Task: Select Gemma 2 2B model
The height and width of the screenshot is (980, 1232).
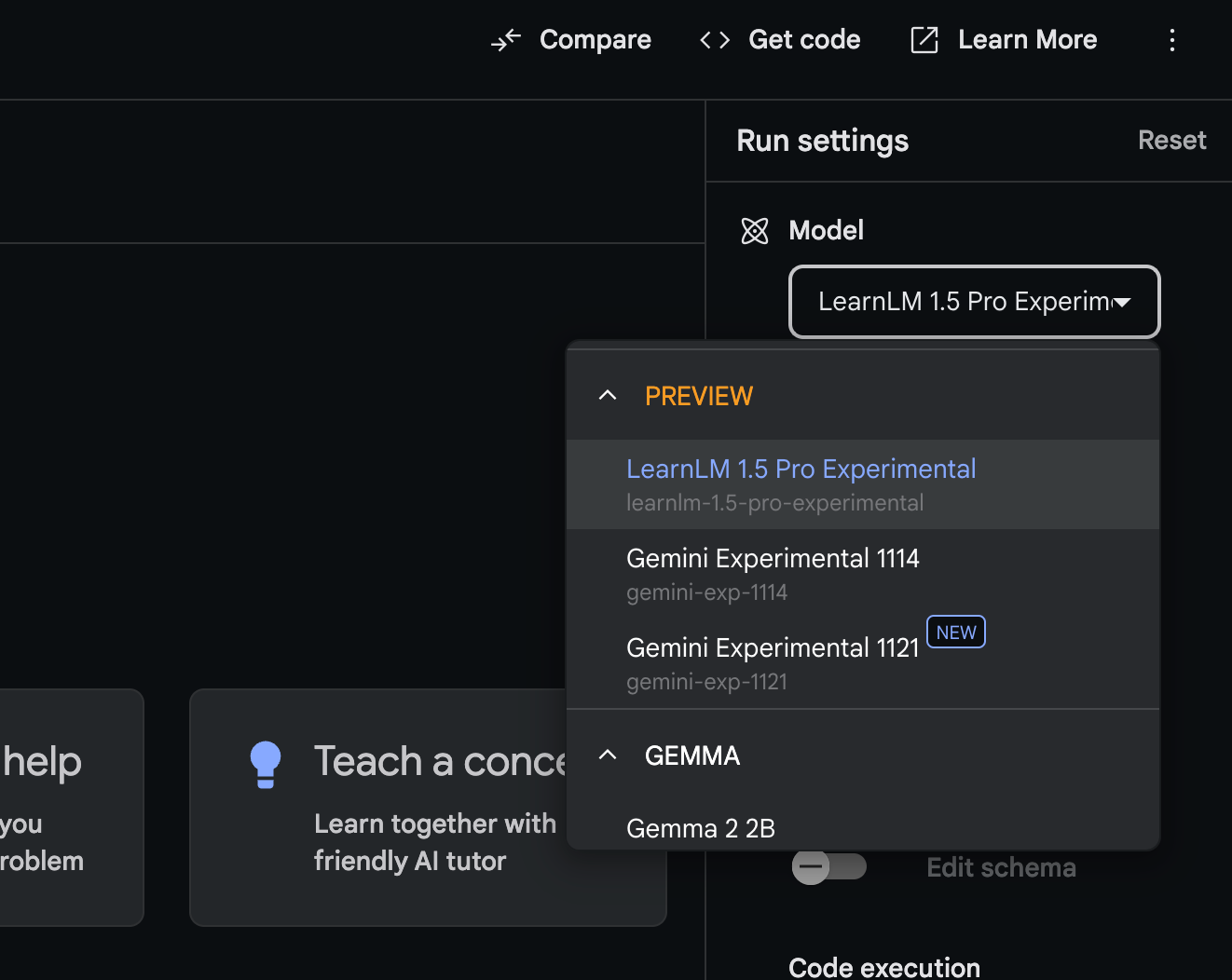Action: pos(863,826)
